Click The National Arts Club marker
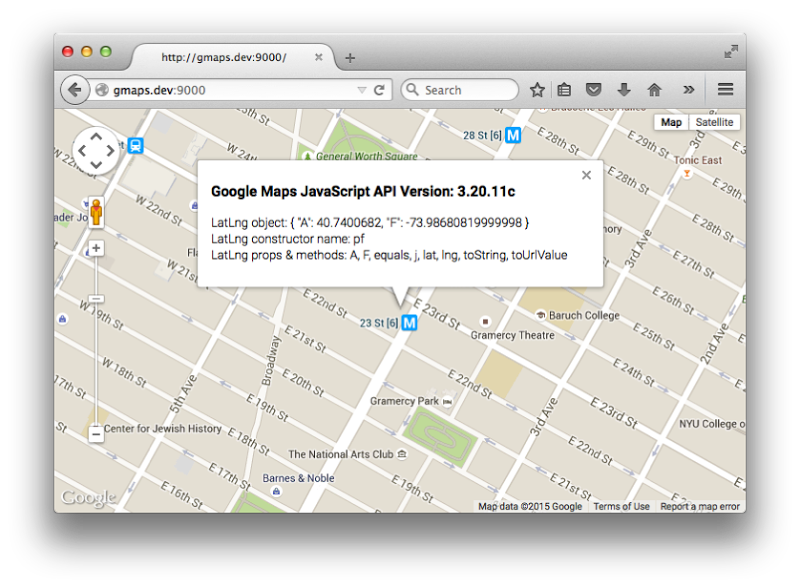This screenshot has width=800, height=588. [x=402, y=454]
